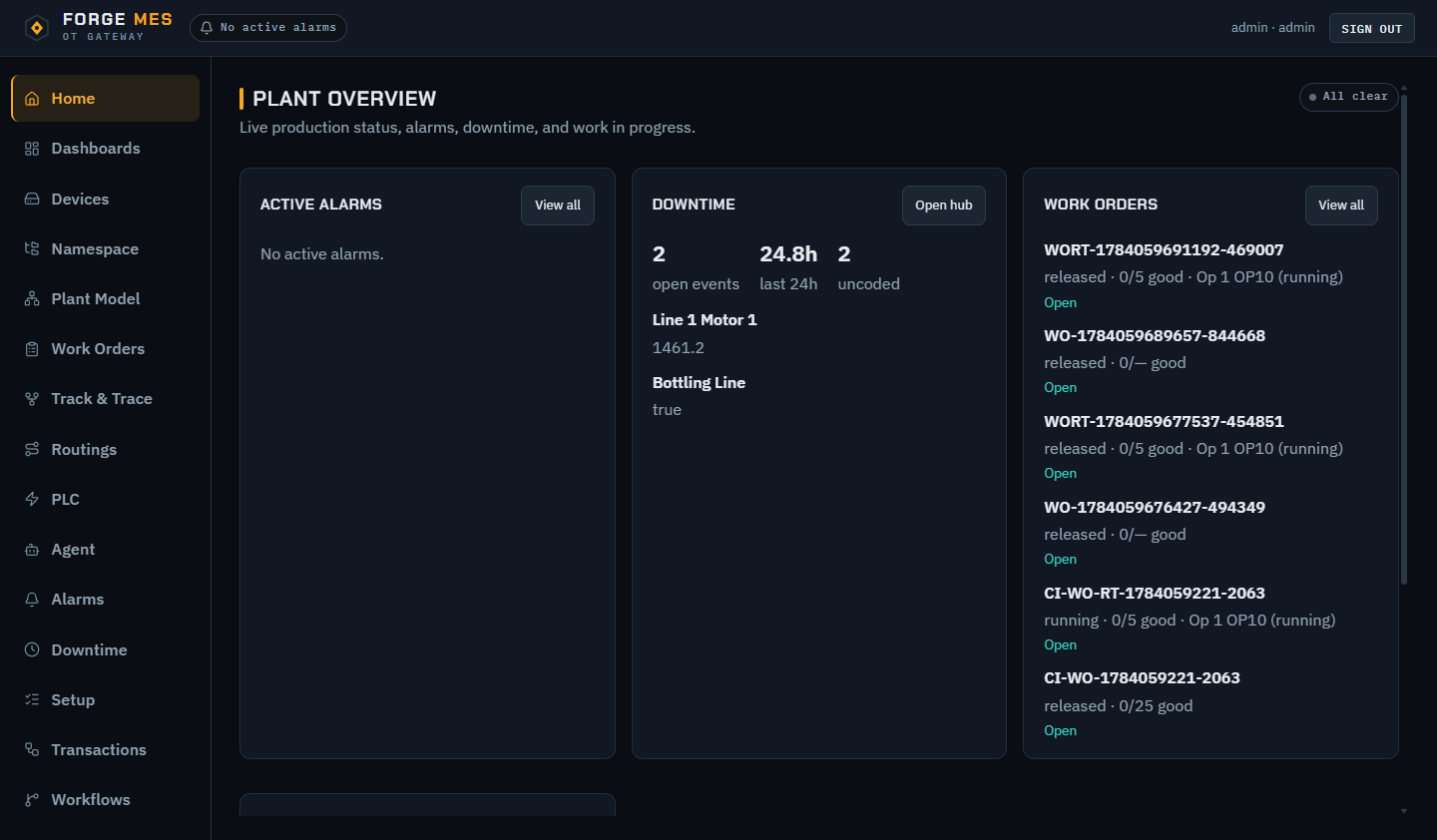Go to Transactions page
This screenshot has width=1437, height=840.
click(x=106, y=750)
